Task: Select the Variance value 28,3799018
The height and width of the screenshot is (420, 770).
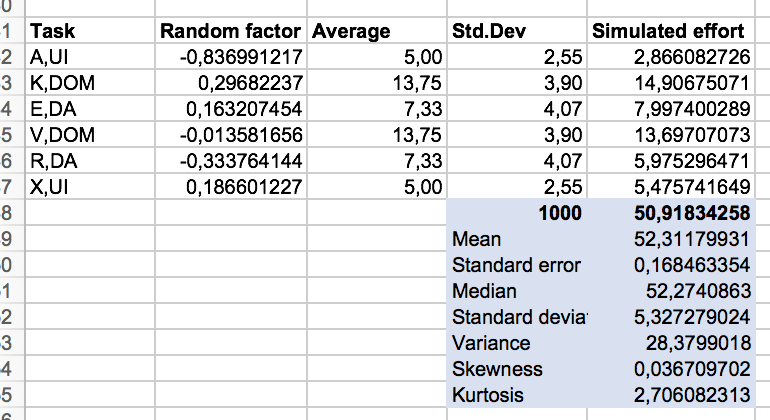Action: 671,343
